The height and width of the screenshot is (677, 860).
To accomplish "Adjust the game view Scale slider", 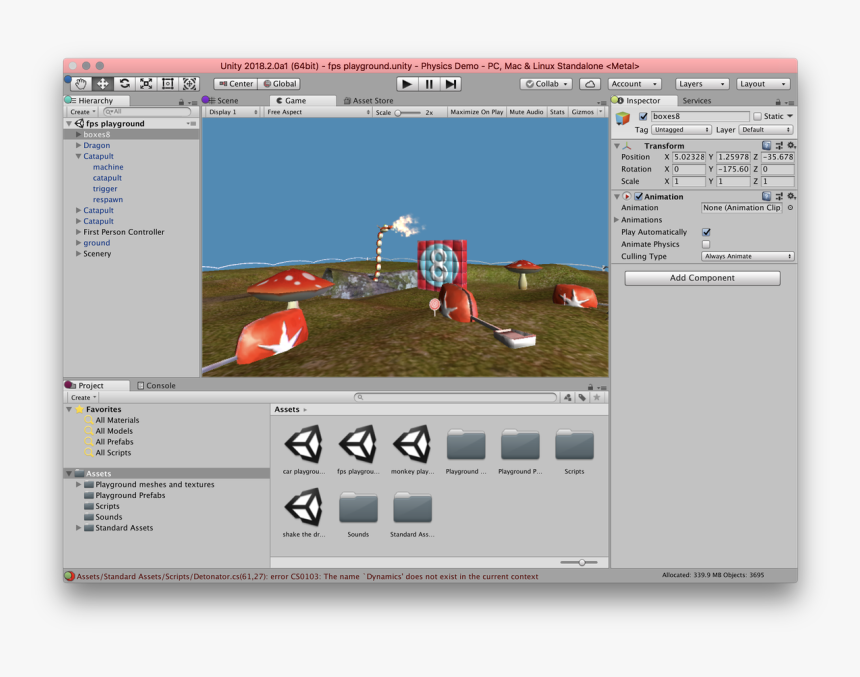I will tap(408, 112).
